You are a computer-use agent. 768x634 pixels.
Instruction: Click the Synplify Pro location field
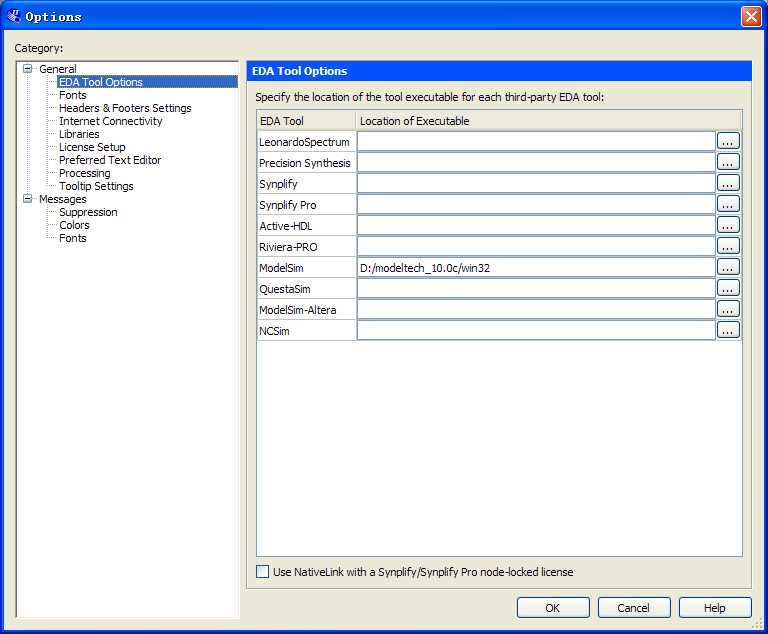click(x=536, y=204)
